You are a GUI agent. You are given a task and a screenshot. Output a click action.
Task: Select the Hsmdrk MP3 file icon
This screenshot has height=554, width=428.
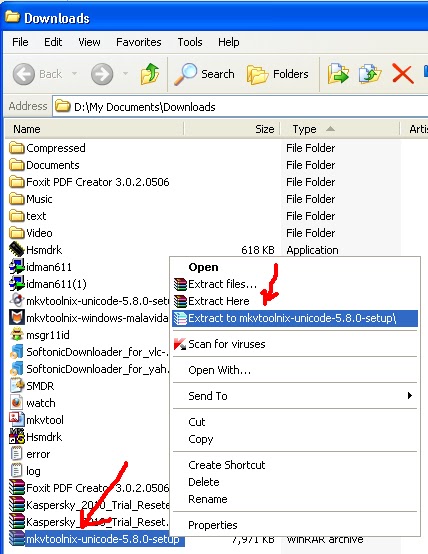coord(17,437)
